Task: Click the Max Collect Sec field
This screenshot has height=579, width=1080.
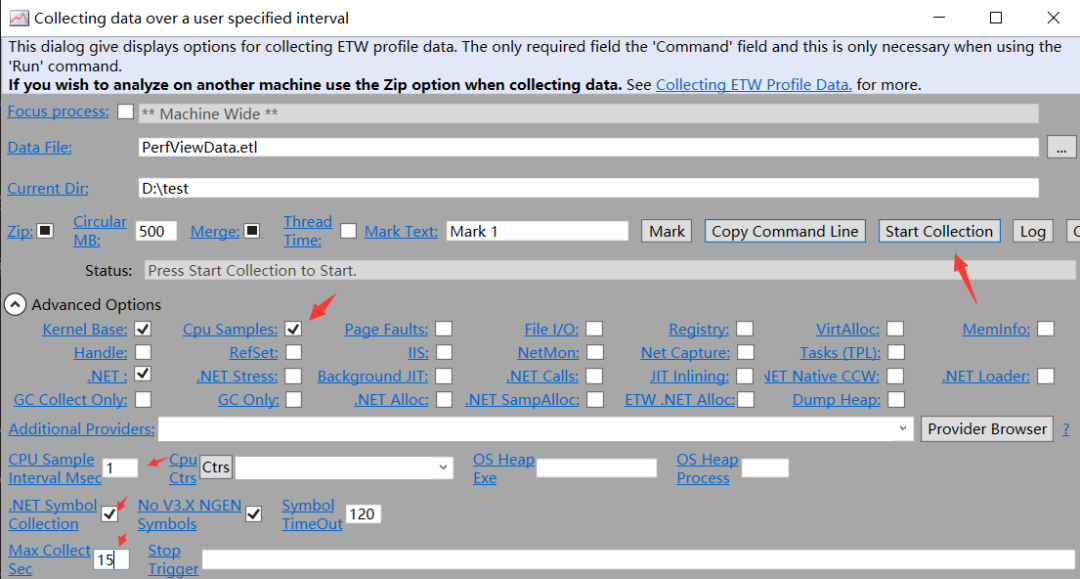Action: pos(111,560)
